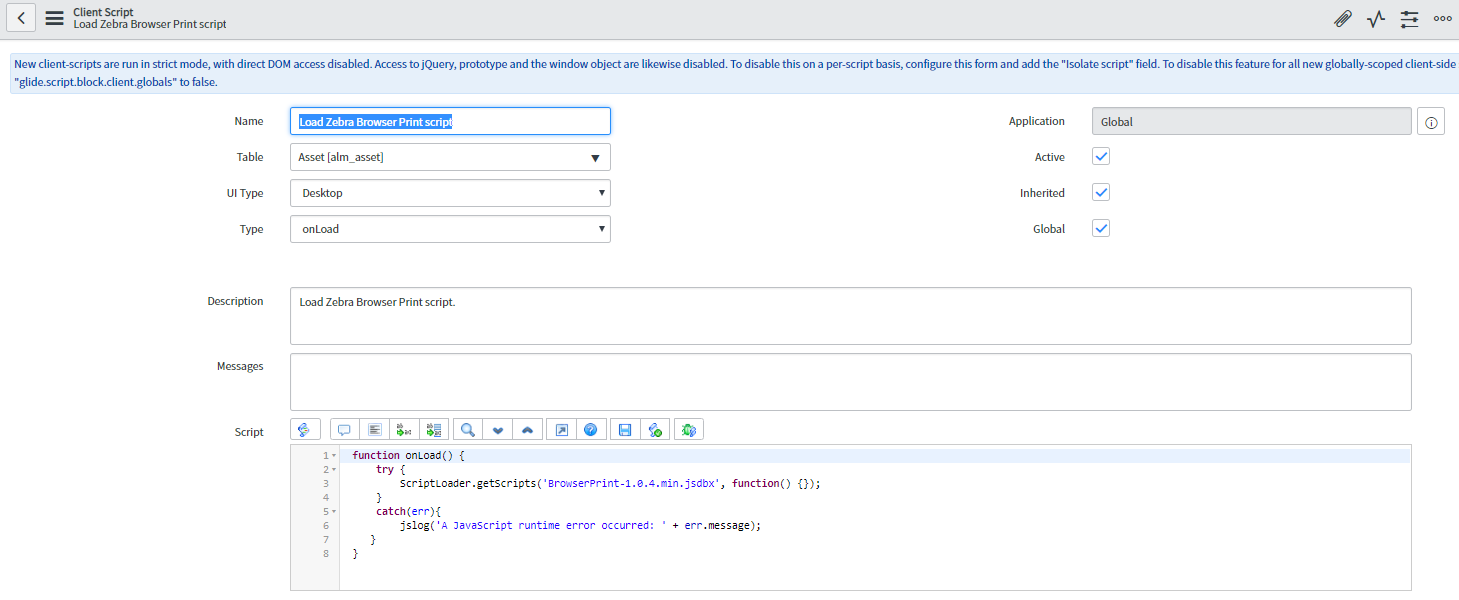The width and height of the screenshot is (1459, 600).
Task: Toggle comment on selected script lines
Action: pyautogui.click(x=344, y=429)
